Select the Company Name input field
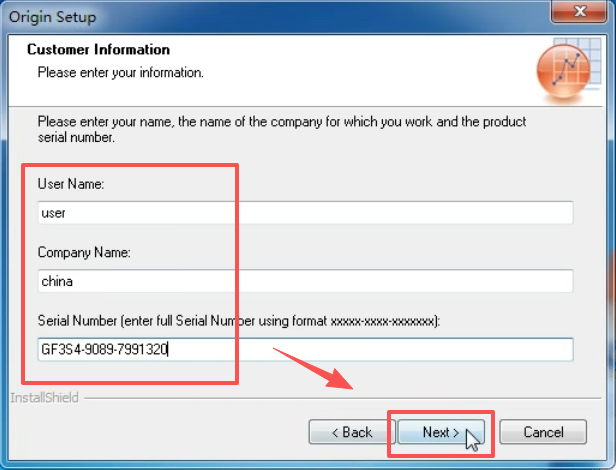Viewport: 616px width, 470px height. 305,281
